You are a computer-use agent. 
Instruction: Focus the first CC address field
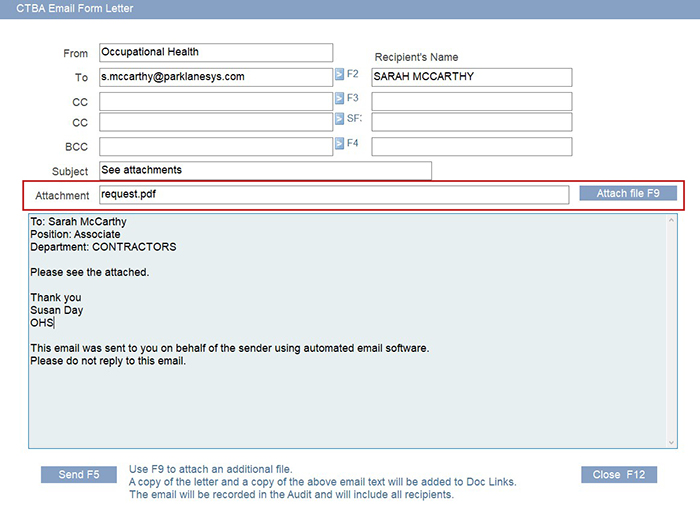click(215, 101)
